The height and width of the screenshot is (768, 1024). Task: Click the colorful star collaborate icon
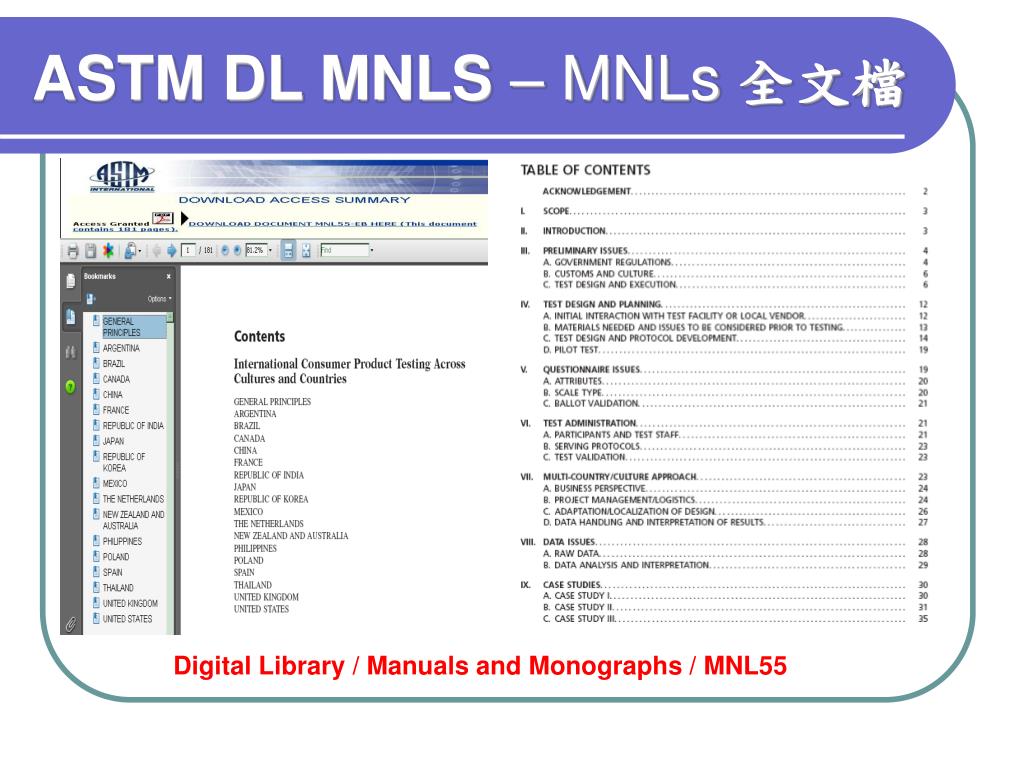click(x=108, y=250)
